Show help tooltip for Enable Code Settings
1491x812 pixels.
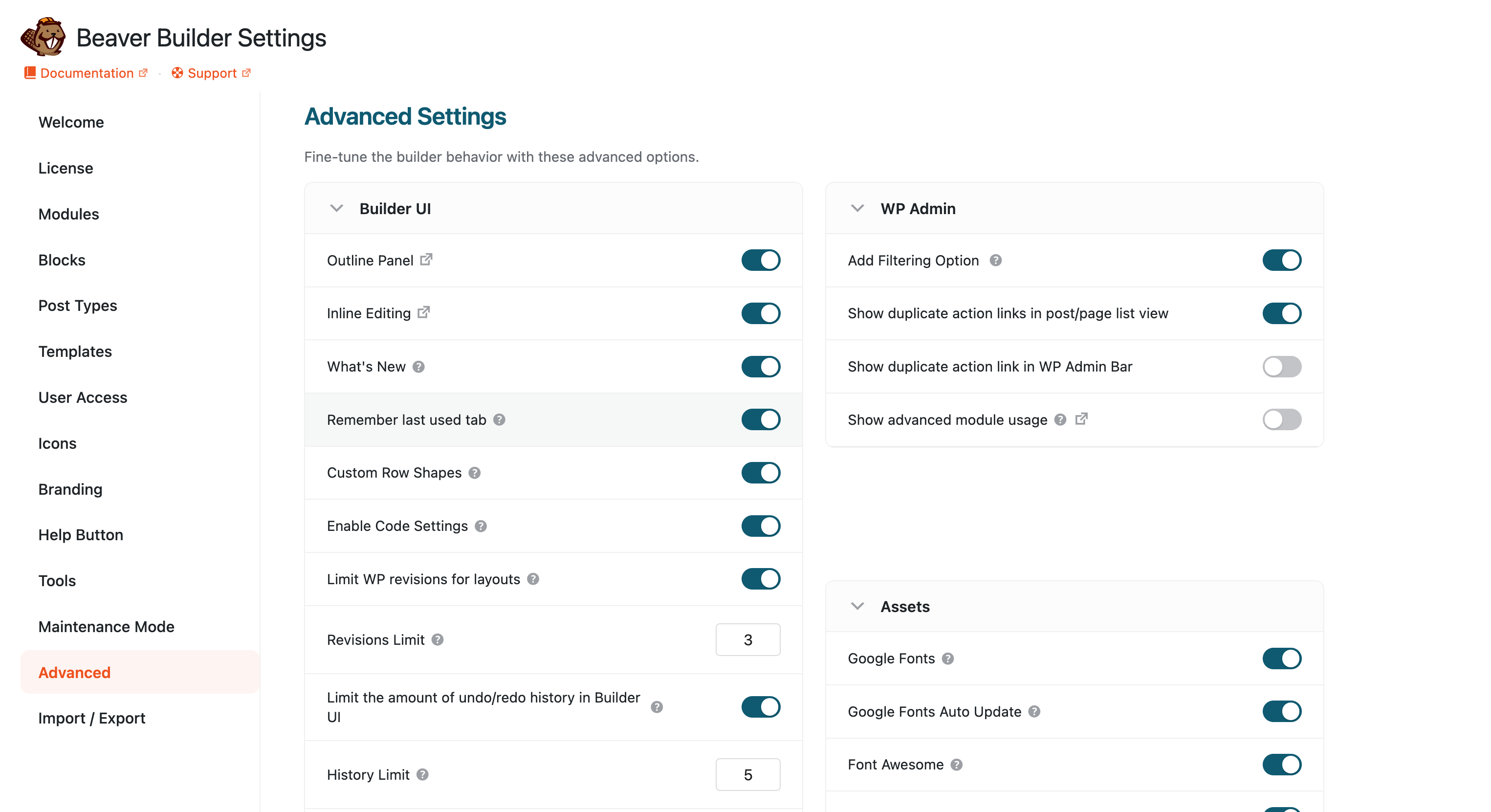481,526
